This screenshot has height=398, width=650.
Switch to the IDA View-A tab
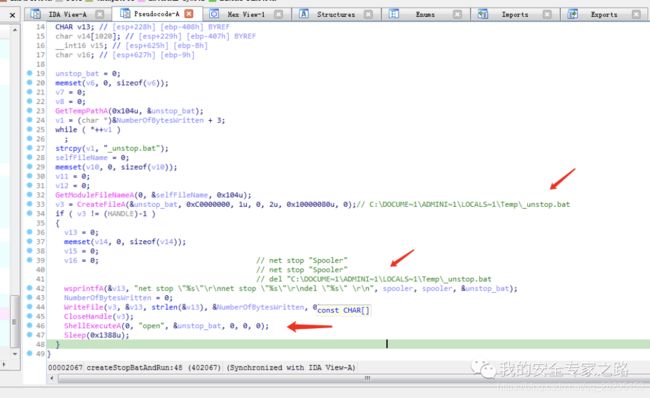pyautogui.click(x=68, y=15)
